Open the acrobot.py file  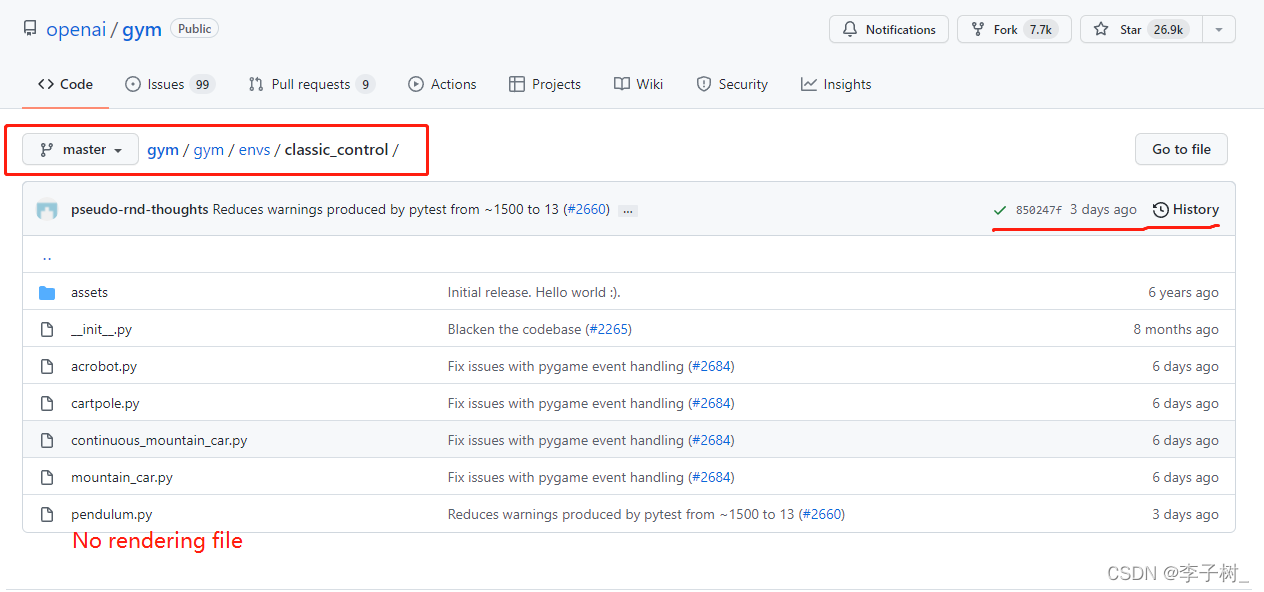pos(104,366)
